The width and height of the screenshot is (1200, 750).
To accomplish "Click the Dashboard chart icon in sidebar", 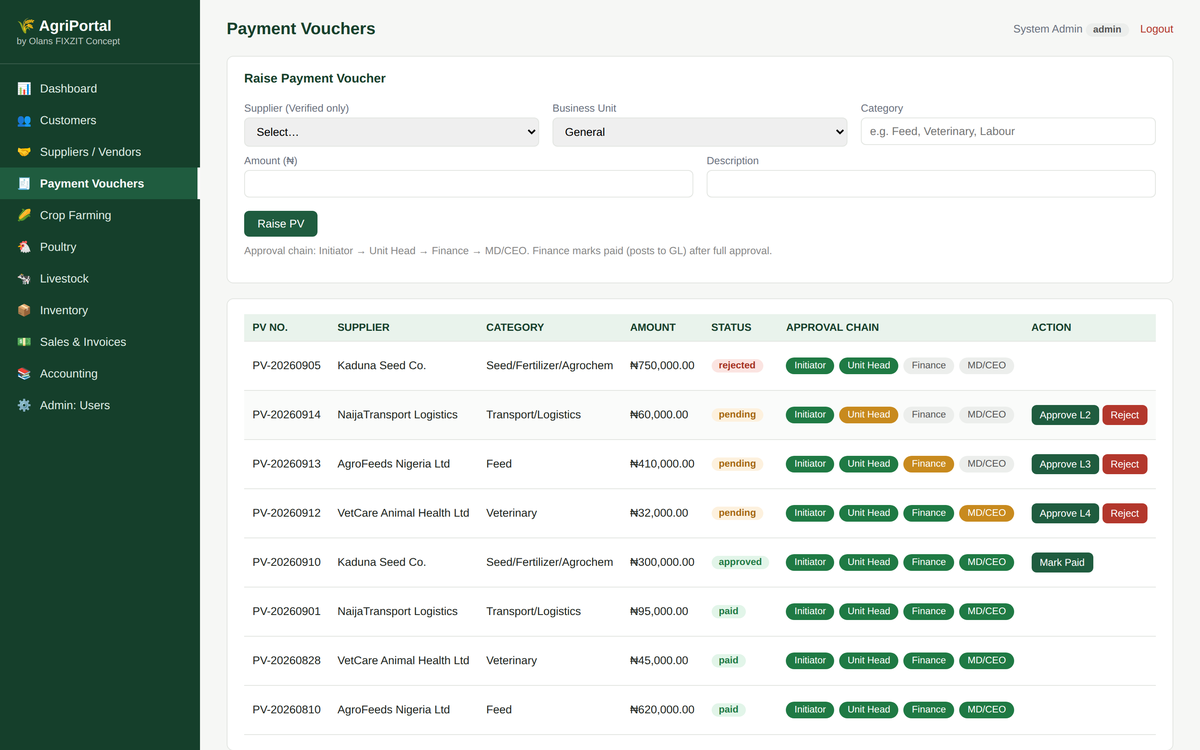I will 24,89.
